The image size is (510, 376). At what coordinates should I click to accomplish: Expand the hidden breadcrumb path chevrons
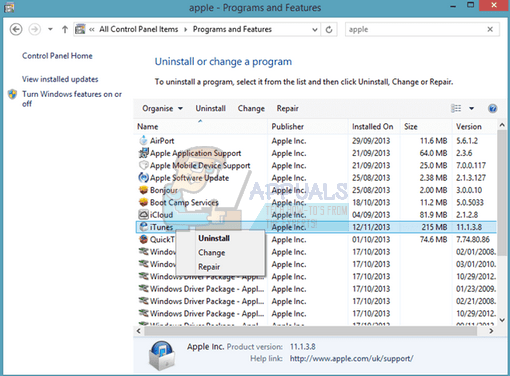[92, 29]
